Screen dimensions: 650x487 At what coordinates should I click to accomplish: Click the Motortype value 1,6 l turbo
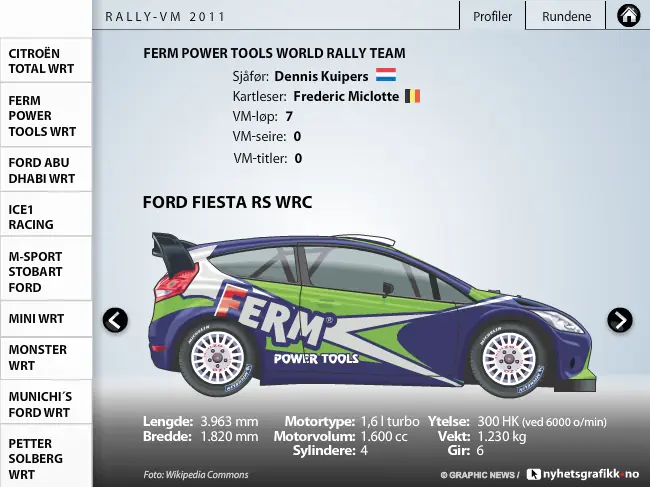390,422
